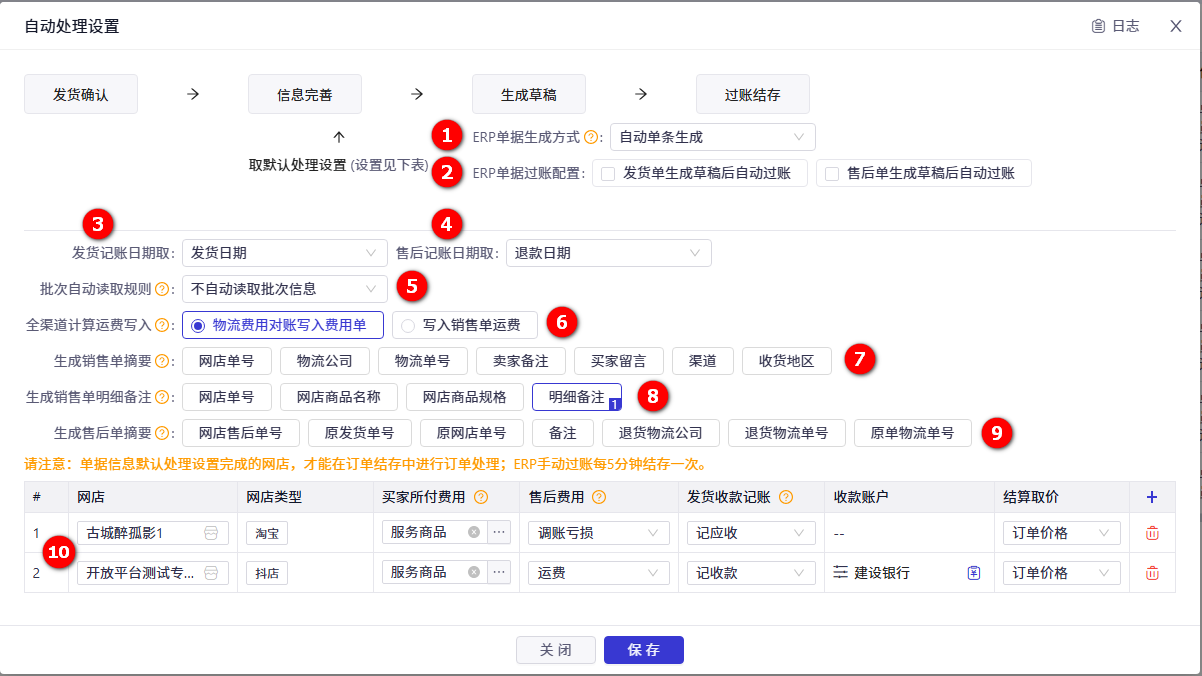Viewport: 1202px width, 676px height.
Task: Click the 建设银行 account text
Action: pyautogui.click(x=882, y=574)
